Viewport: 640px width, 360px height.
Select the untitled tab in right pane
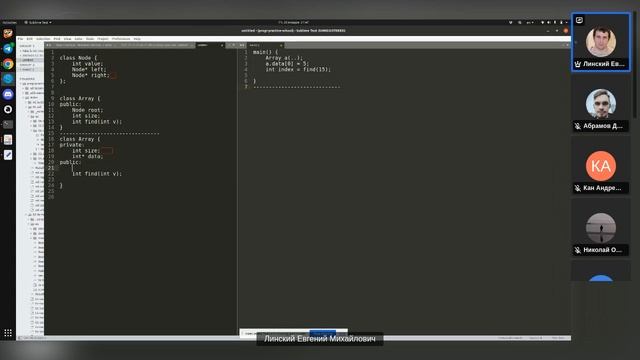(x=265, y=45)
